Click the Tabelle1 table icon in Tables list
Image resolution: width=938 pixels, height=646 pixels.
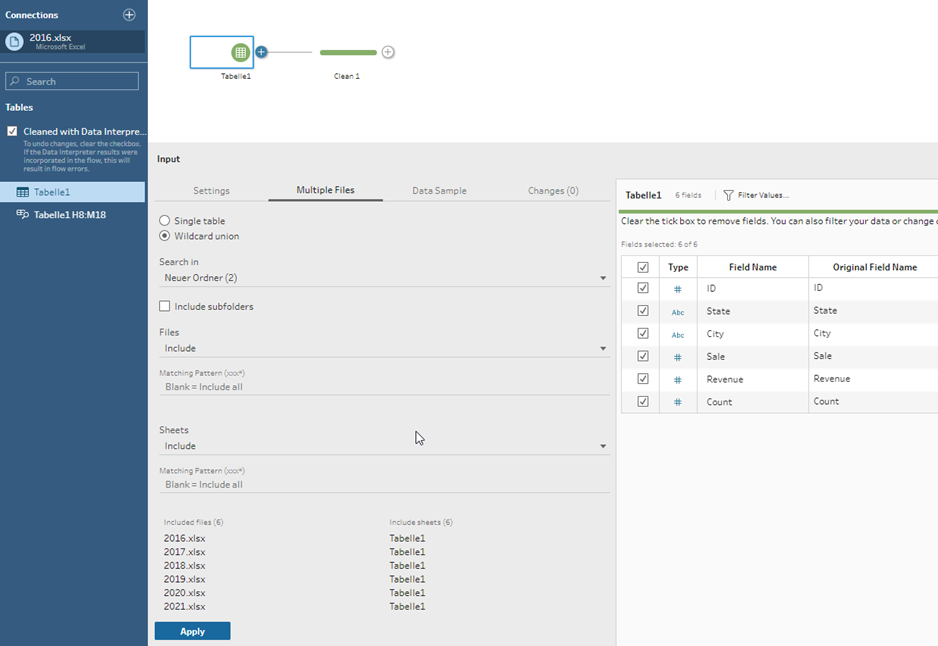23,192
